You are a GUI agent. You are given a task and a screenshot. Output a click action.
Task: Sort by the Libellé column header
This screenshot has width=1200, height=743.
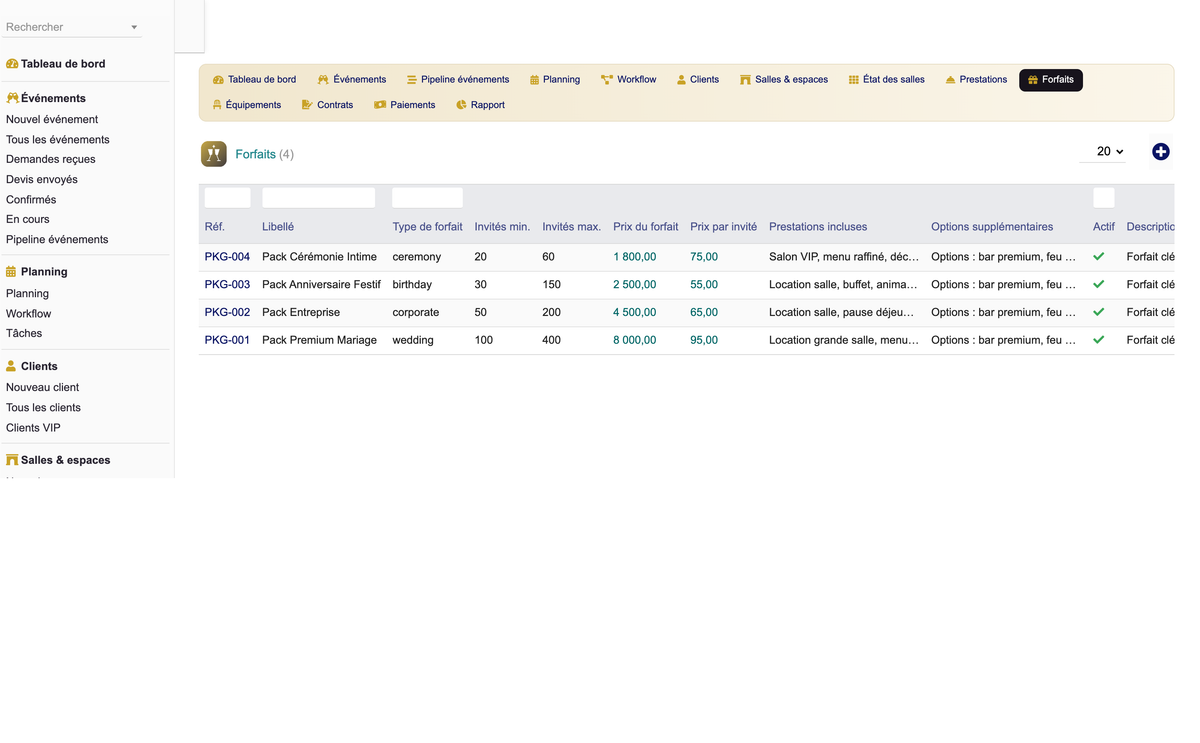point(278,227)
